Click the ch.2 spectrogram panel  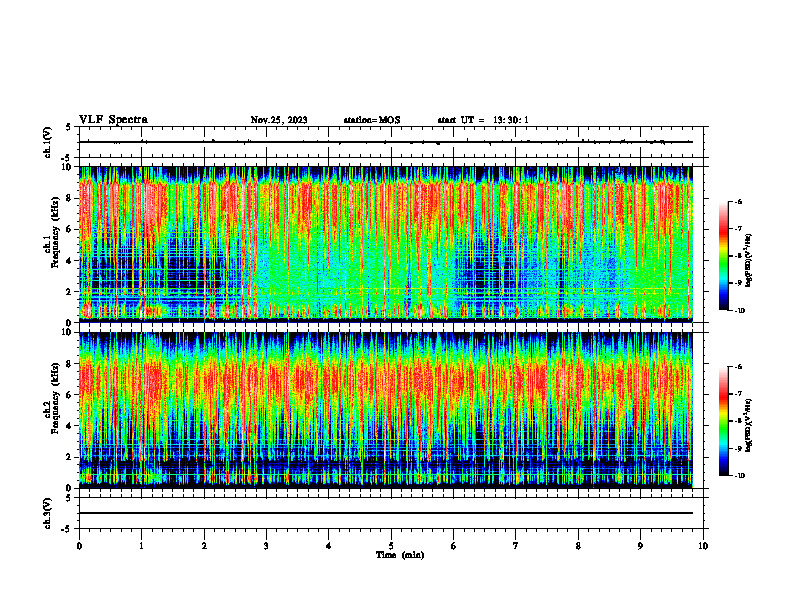coord(385,410)
